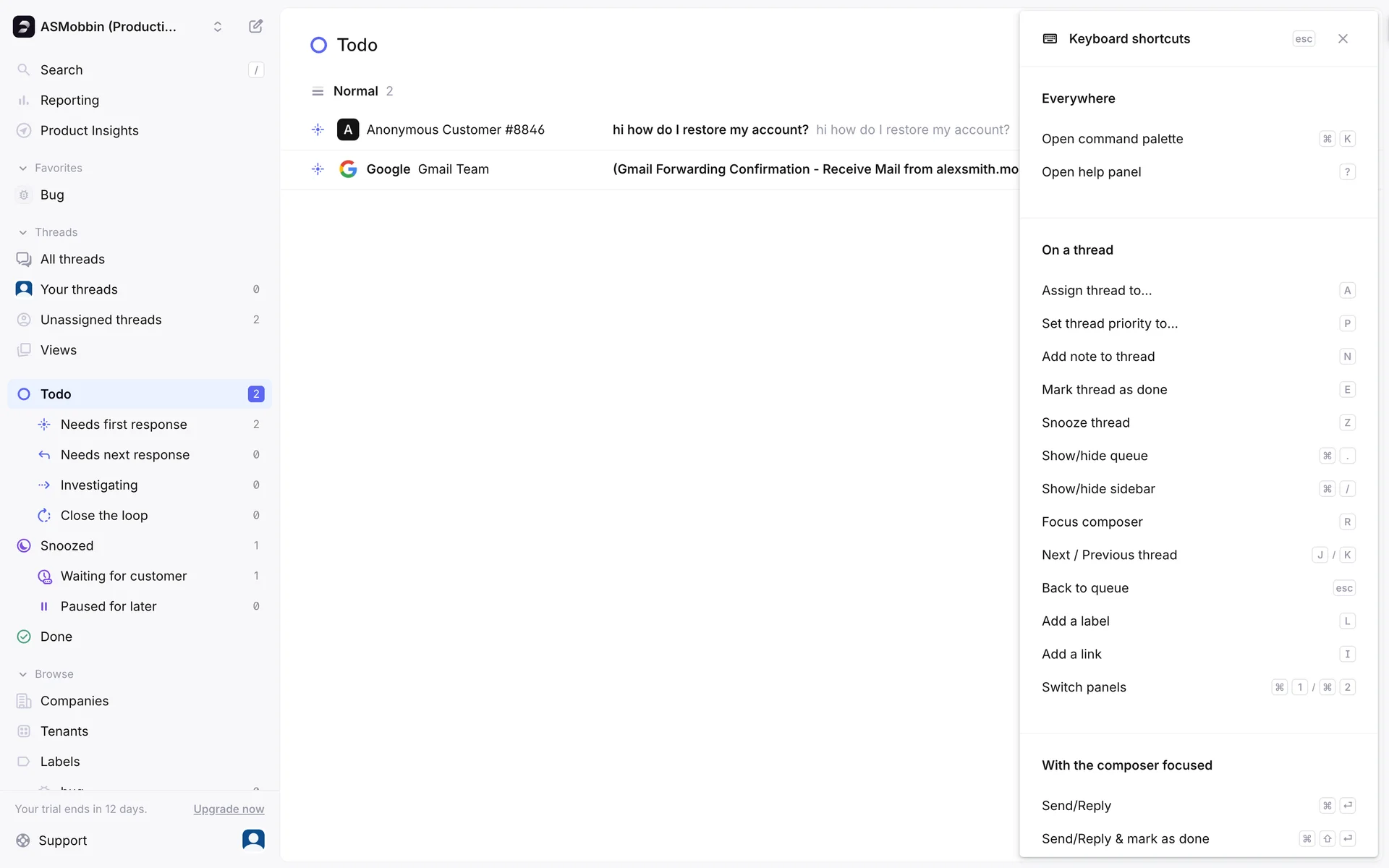Click the user avatar beside Support
Viewport: 1389px width, 868px height.
point(253,840)
